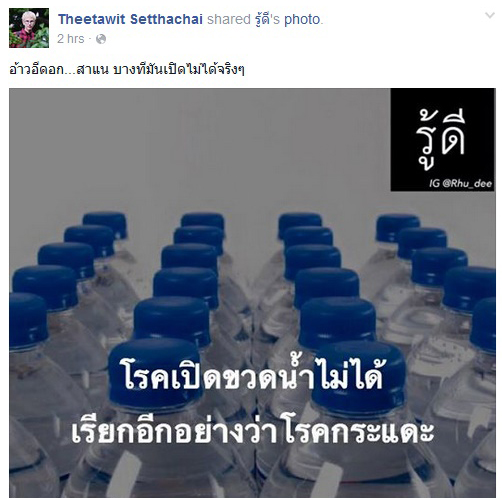Click the large front-left blue bottle cap
Viewport: 502px width, 498px height.
[156, 373]
